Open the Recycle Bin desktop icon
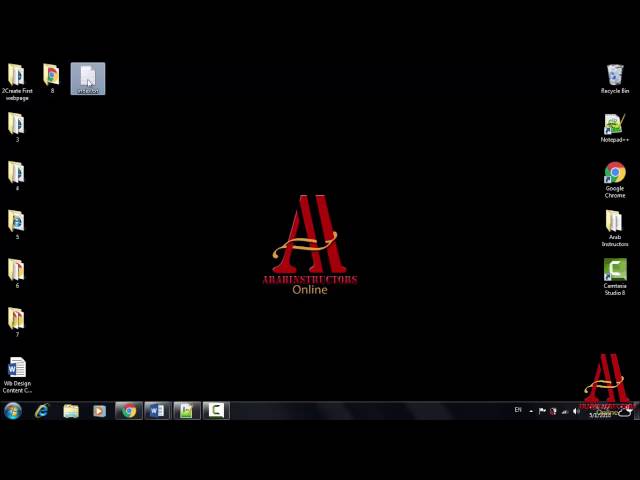 pos(615,79)
